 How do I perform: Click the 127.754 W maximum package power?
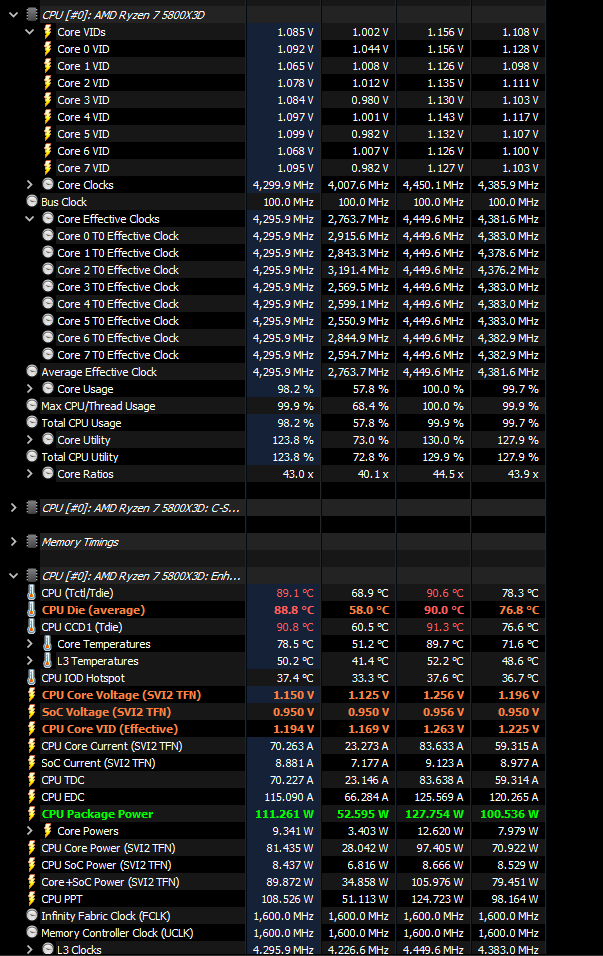[x=434, y=814]
